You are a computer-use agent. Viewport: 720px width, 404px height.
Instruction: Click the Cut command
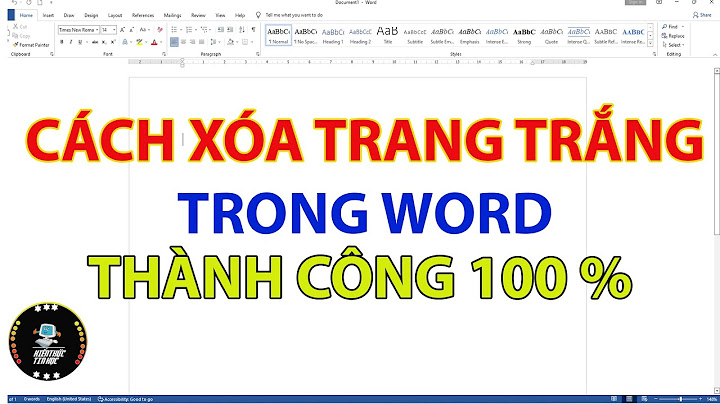pos(20,27)
